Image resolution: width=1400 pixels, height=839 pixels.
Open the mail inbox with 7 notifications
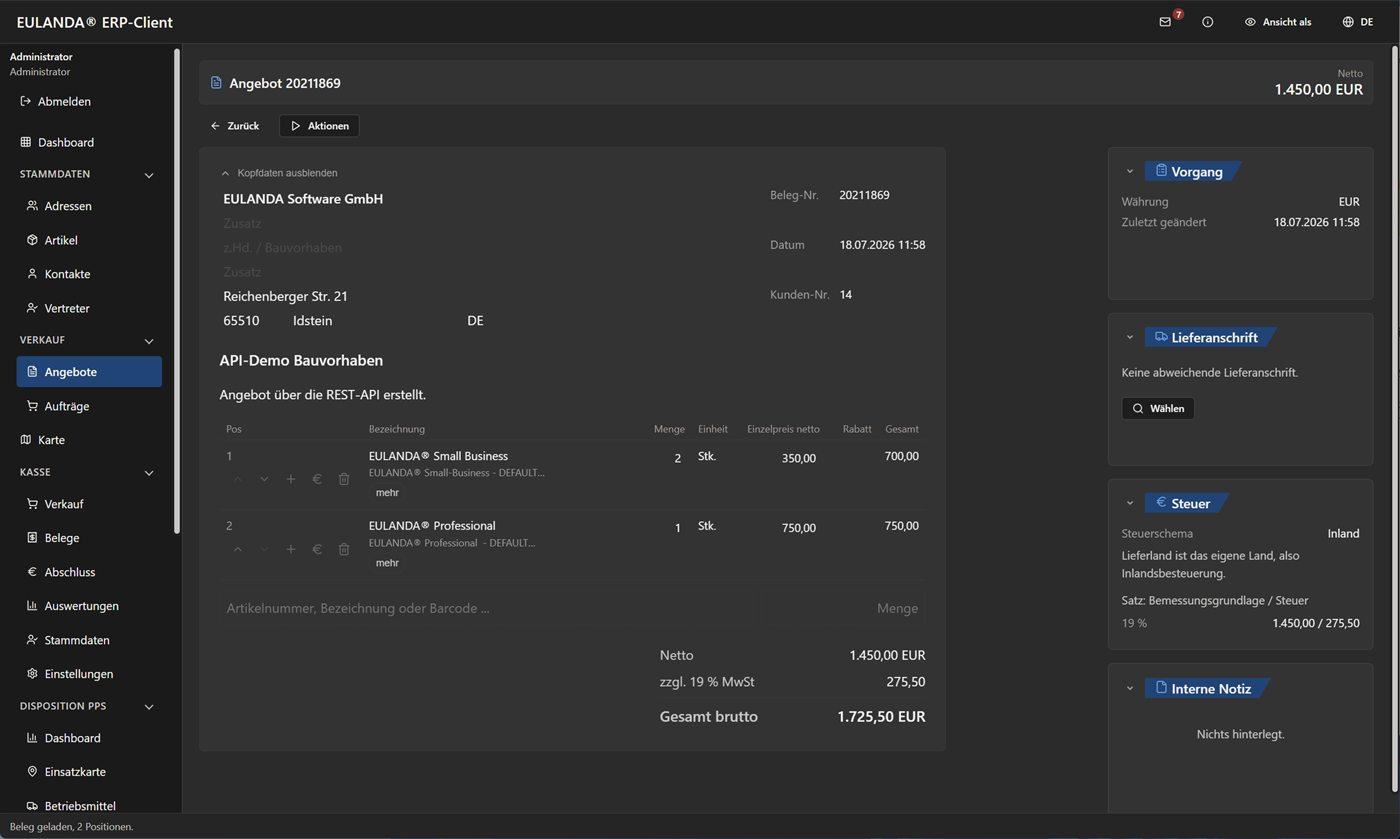[1166, 22]
